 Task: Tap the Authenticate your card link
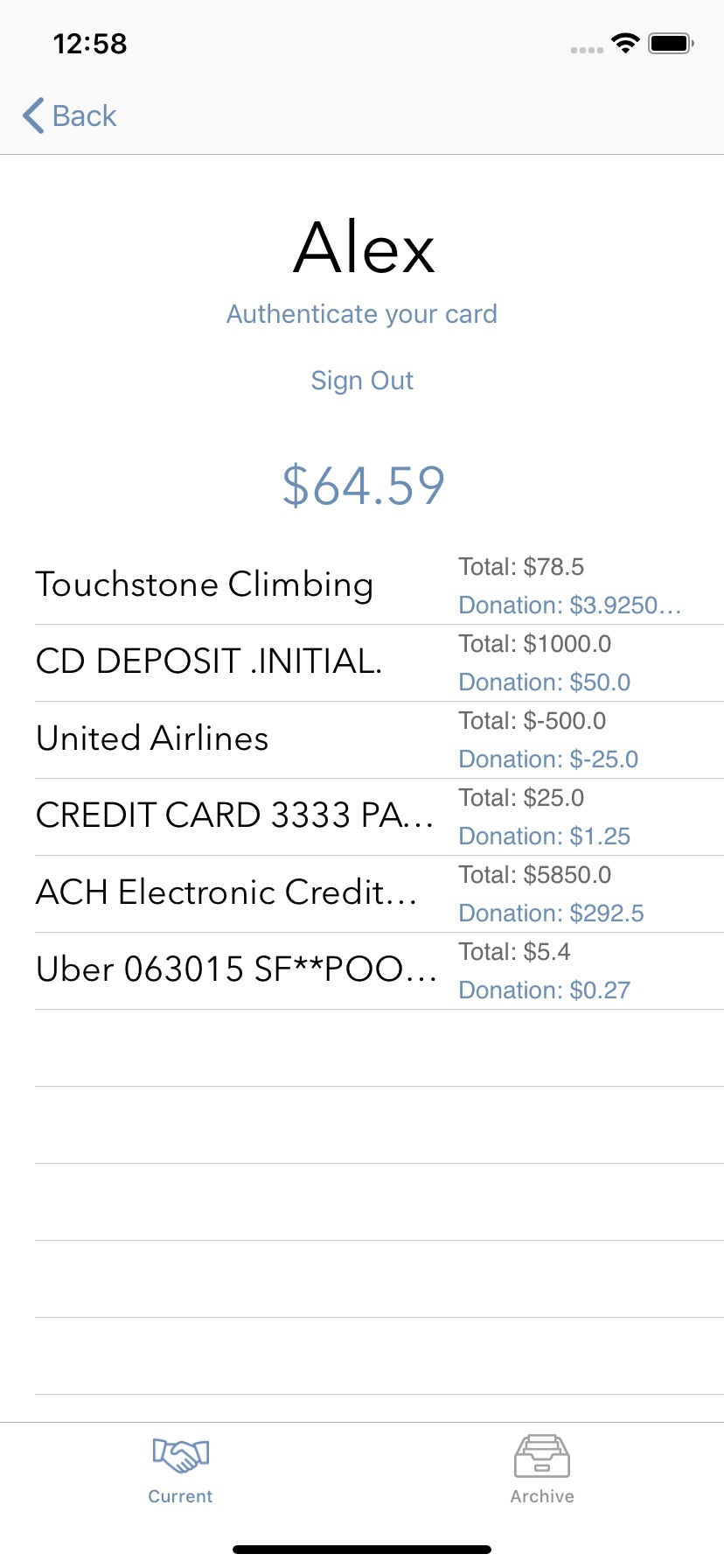click(x=362, y=313)
